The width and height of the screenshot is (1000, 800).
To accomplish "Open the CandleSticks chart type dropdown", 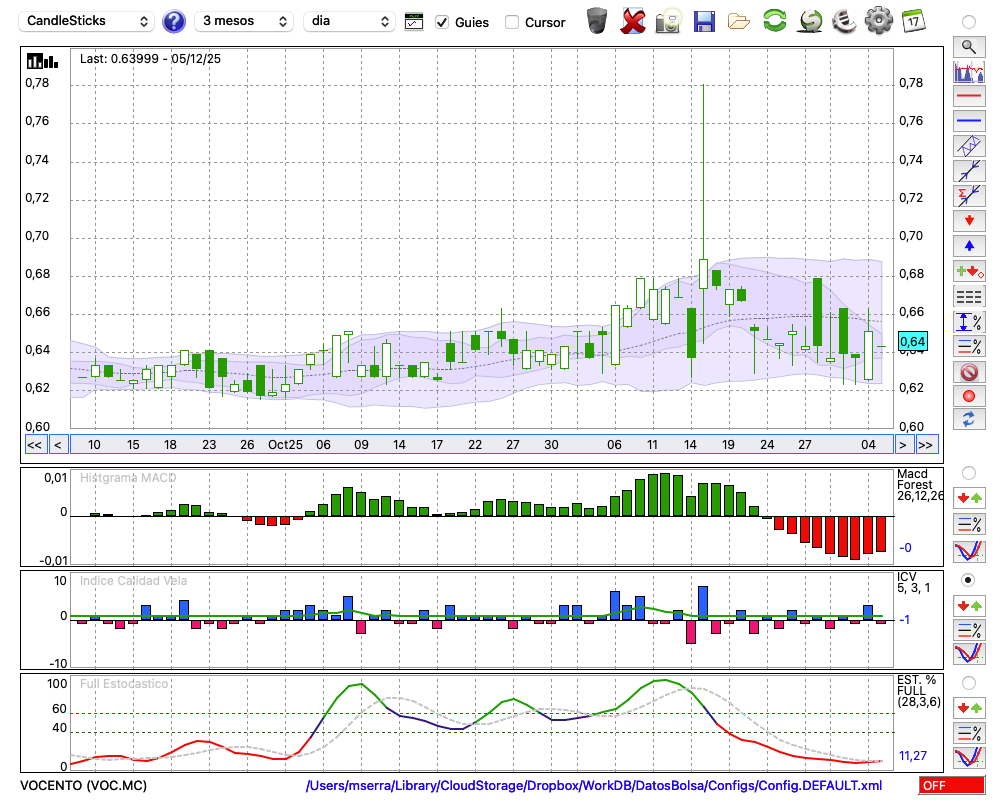I will pos(88,21).
